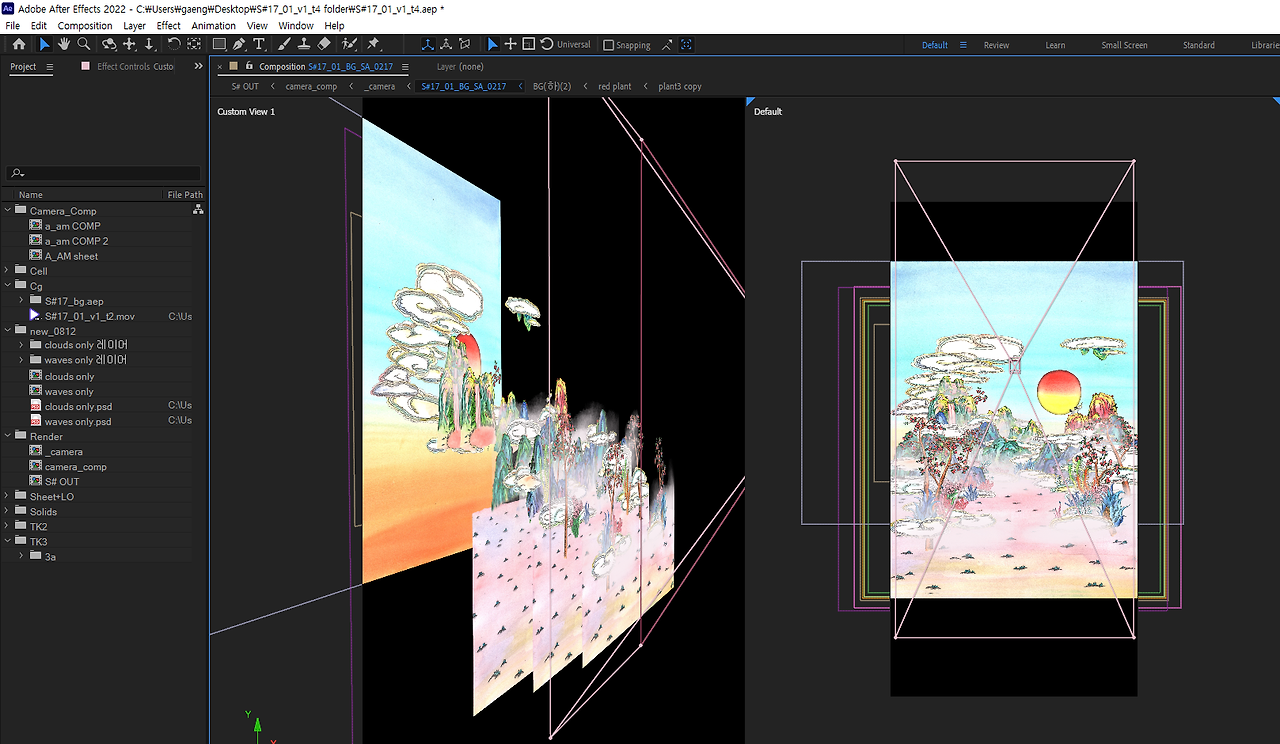
Task: Collapse the Render folder
Action: click(8, 436)
